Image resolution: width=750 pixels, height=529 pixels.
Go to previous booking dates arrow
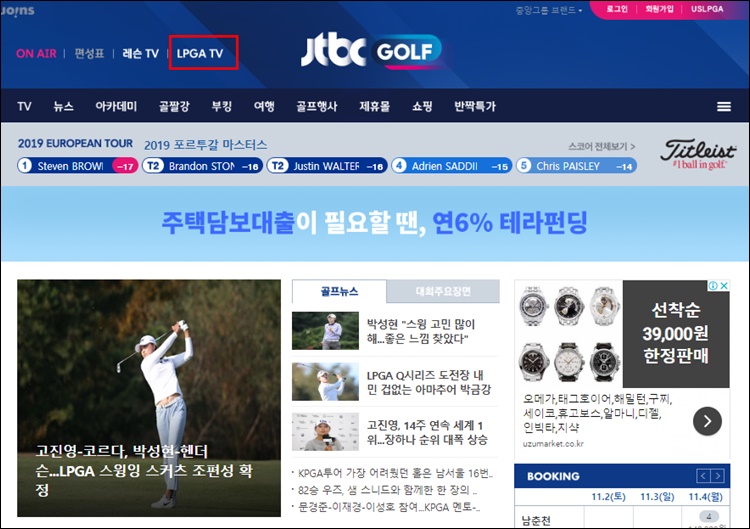click(x=703, y=476)
